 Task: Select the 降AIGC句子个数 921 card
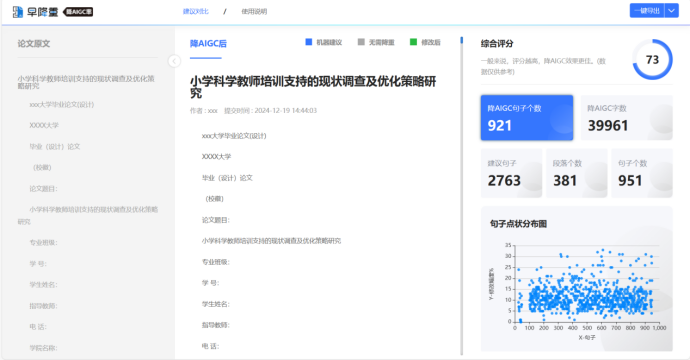pyautogui.click(x=527, y=118)
